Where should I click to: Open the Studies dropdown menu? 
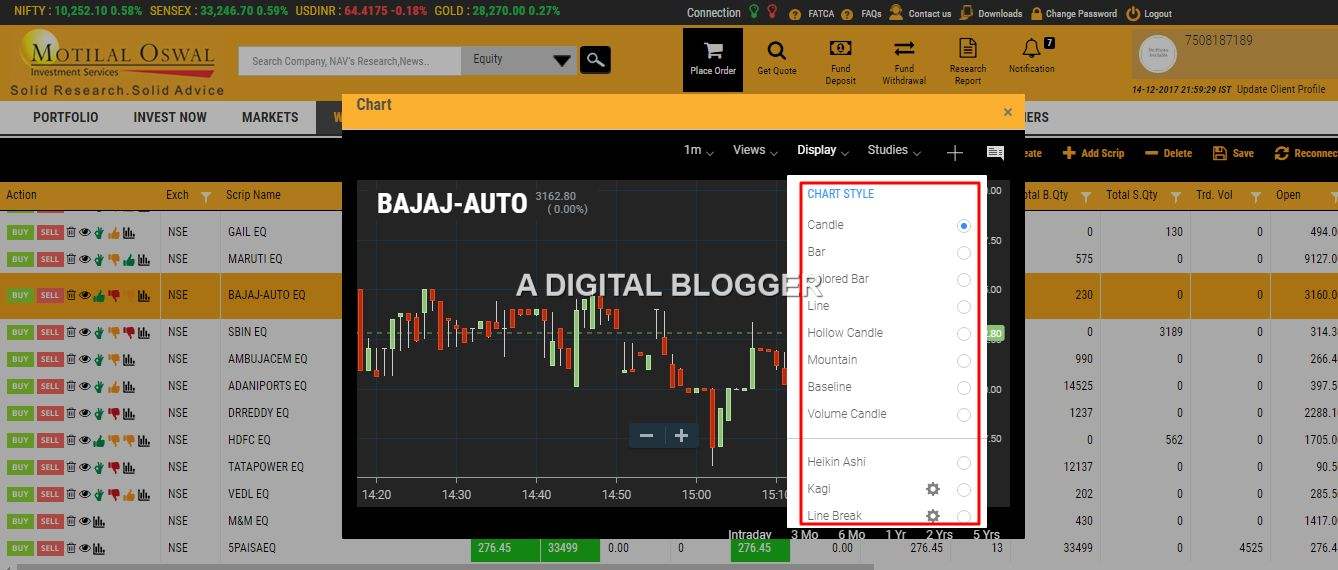click(893, 150)
